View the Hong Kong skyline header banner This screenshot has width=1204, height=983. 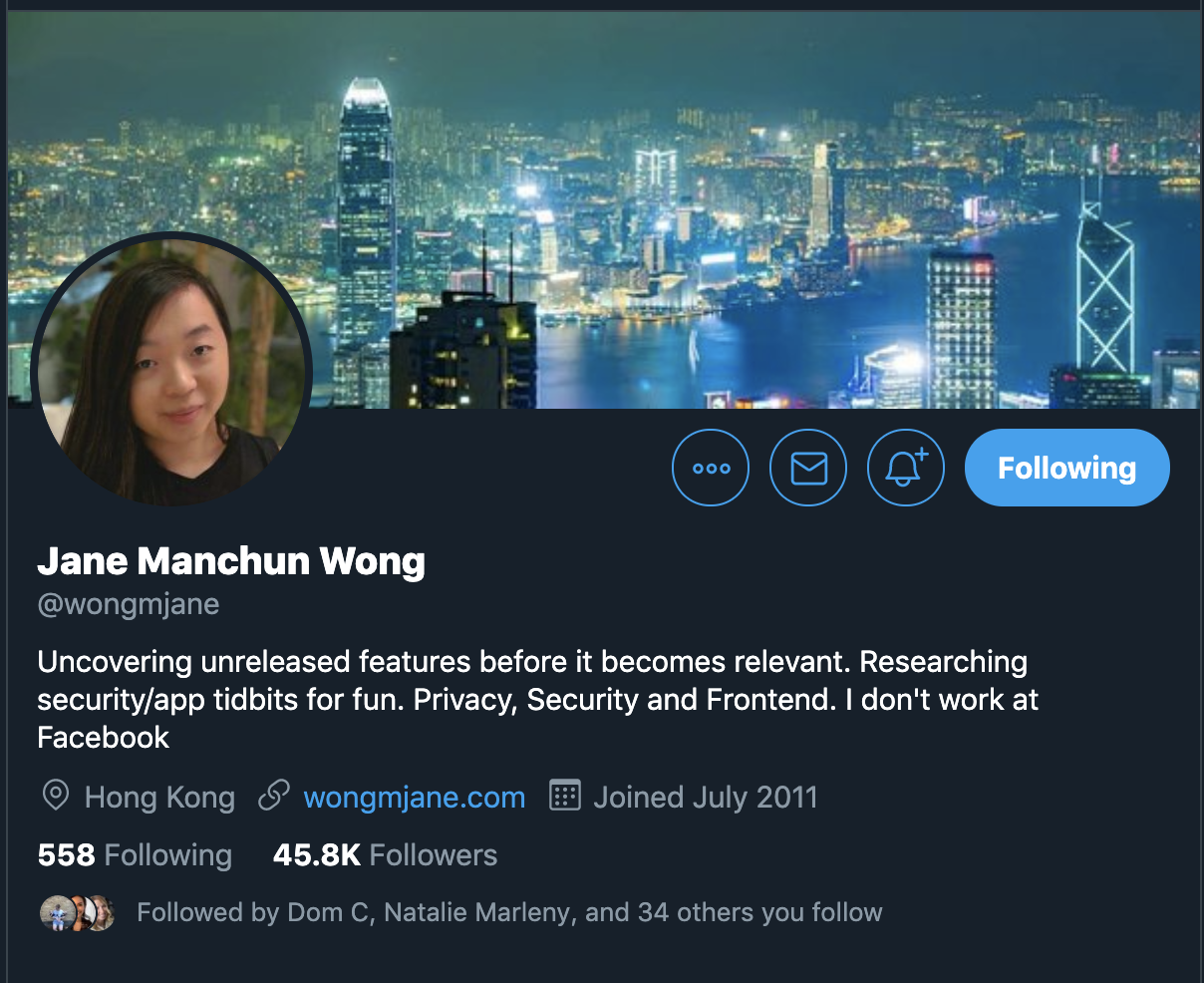604,209
